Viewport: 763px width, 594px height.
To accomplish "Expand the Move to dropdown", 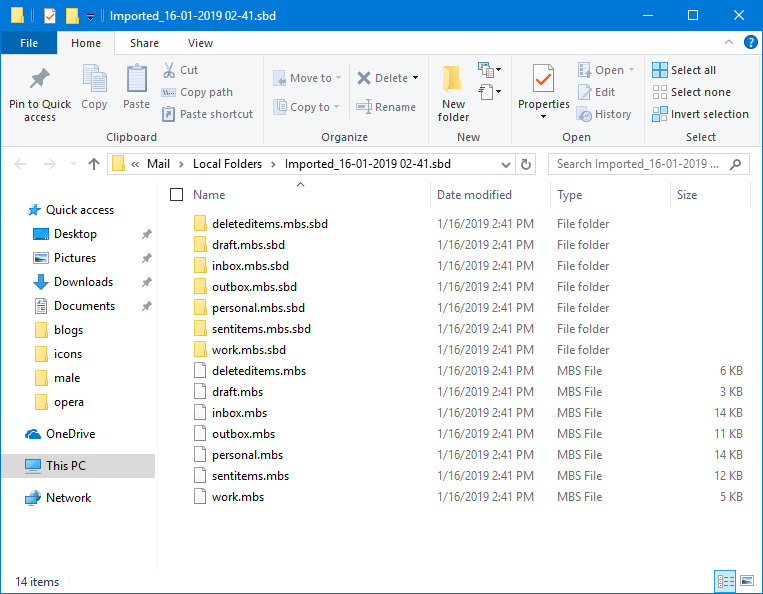I will (338, 78).
